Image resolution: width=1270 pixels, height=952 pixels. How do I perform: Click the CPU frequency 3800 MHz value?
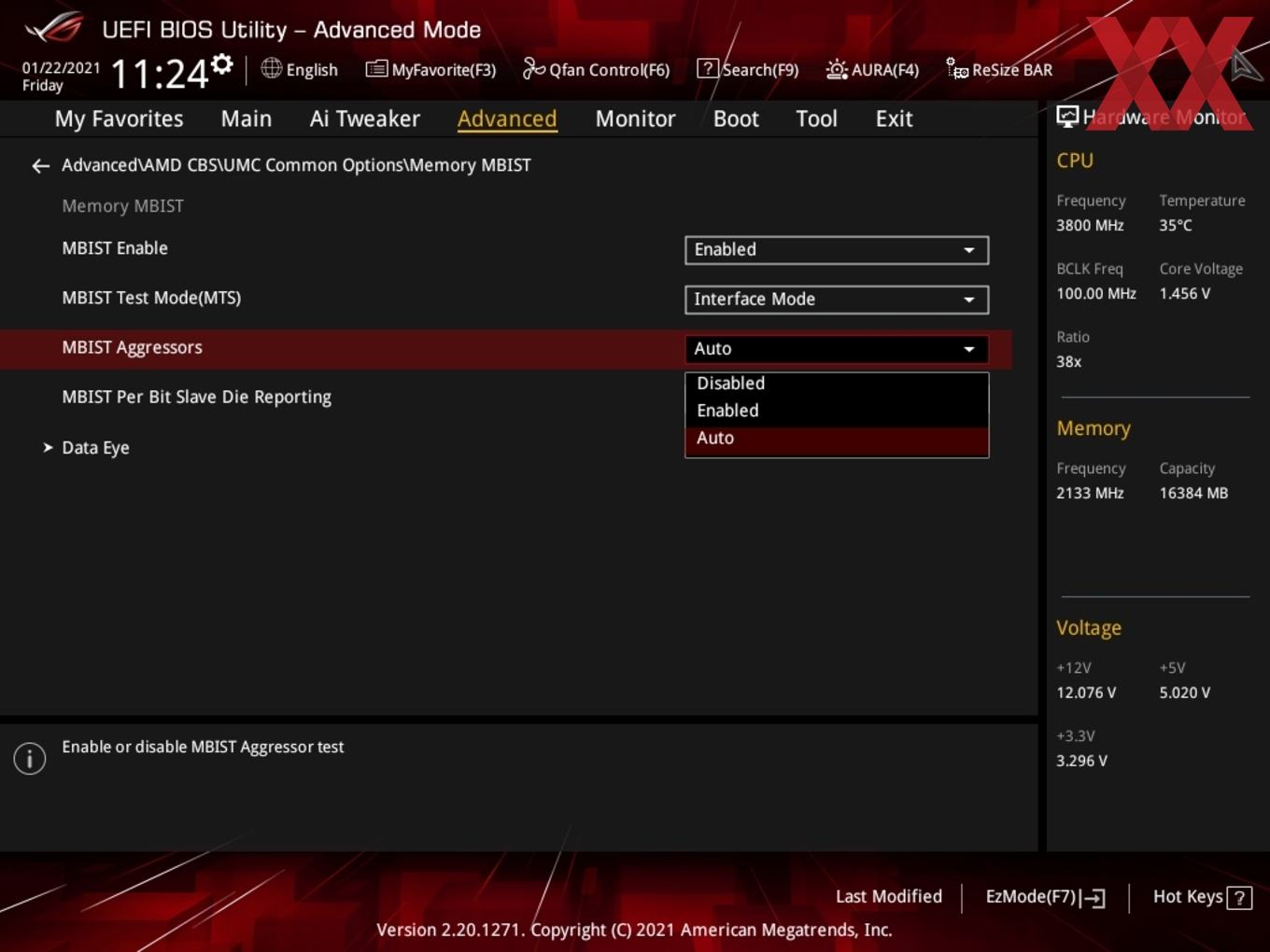click(x=1090, y=226)
